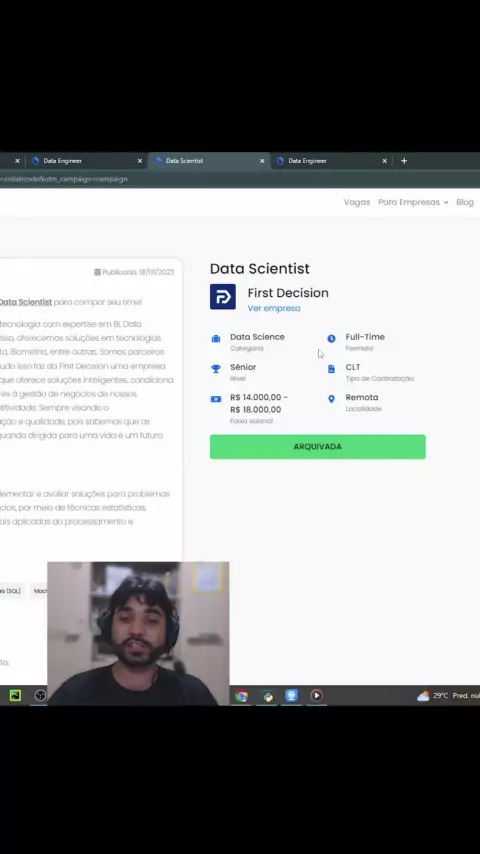Open the weather widget showing 29°C
Image resolution: width=480 pixels, height=854 pixels.
[448, 696]
